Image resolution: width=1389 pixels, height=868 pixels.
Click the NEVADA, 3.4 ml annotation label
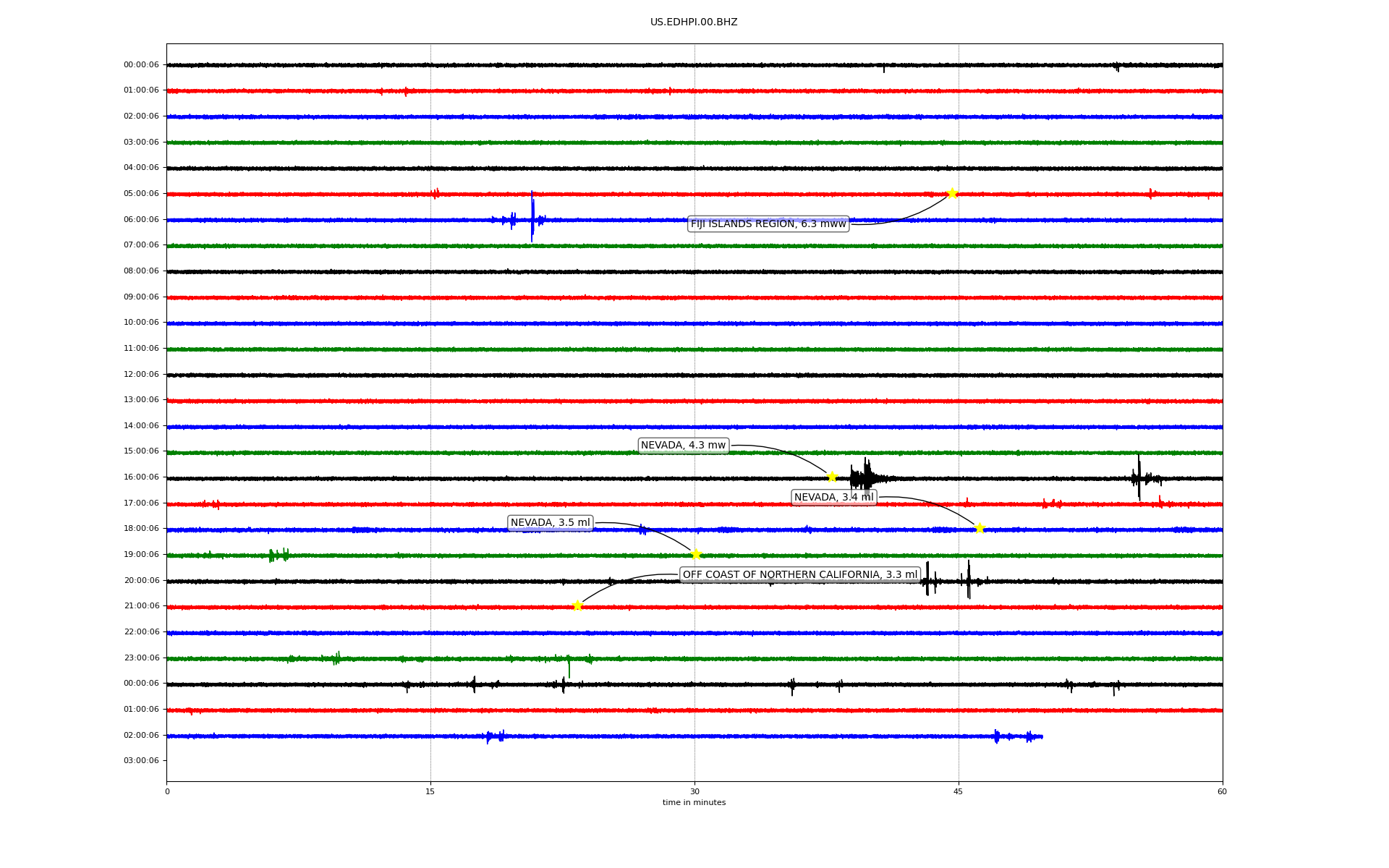833,497
